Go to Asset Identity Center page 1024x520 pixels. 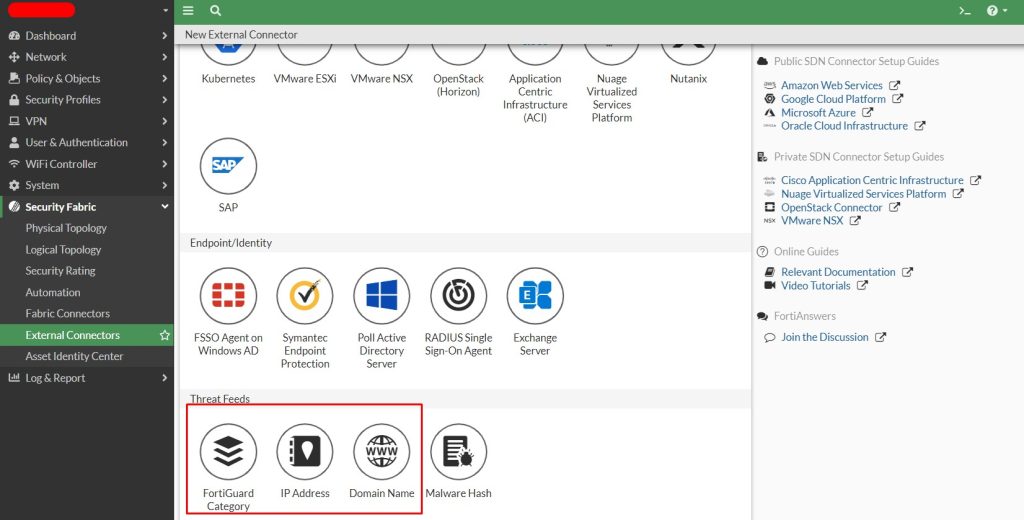point(74,357)
